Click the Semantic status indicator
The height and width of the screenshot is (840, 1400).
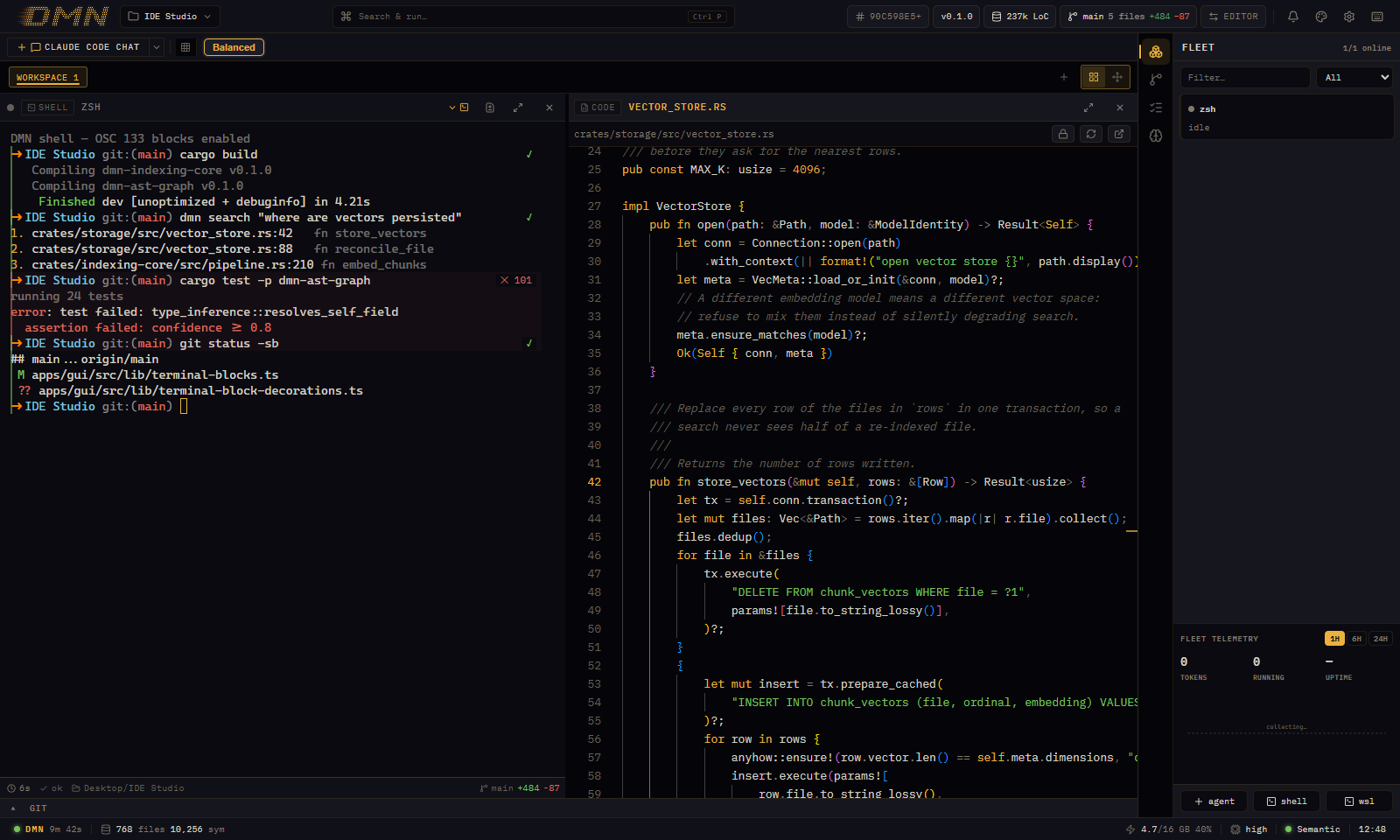pos(1312,829)
